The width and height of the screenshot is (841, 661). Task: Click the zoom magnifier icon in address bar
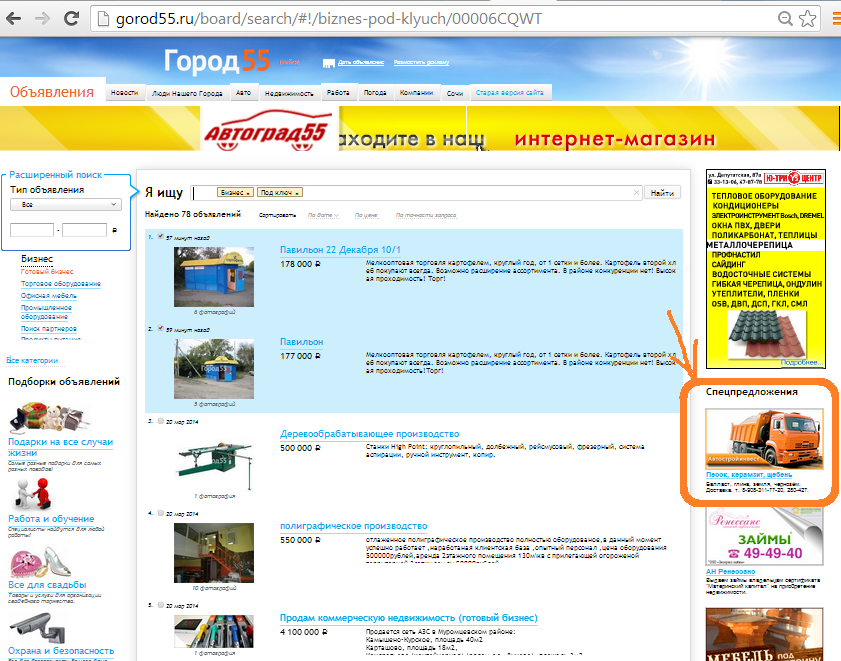(x=785, y=19)
